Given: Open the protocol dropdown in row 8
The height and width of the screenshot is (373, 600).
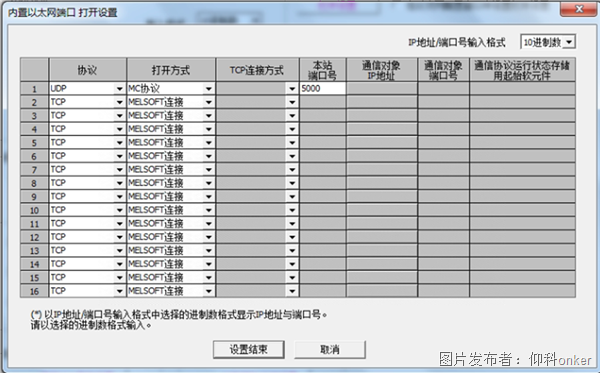Looking at the screenshot, I should (119, 183).
